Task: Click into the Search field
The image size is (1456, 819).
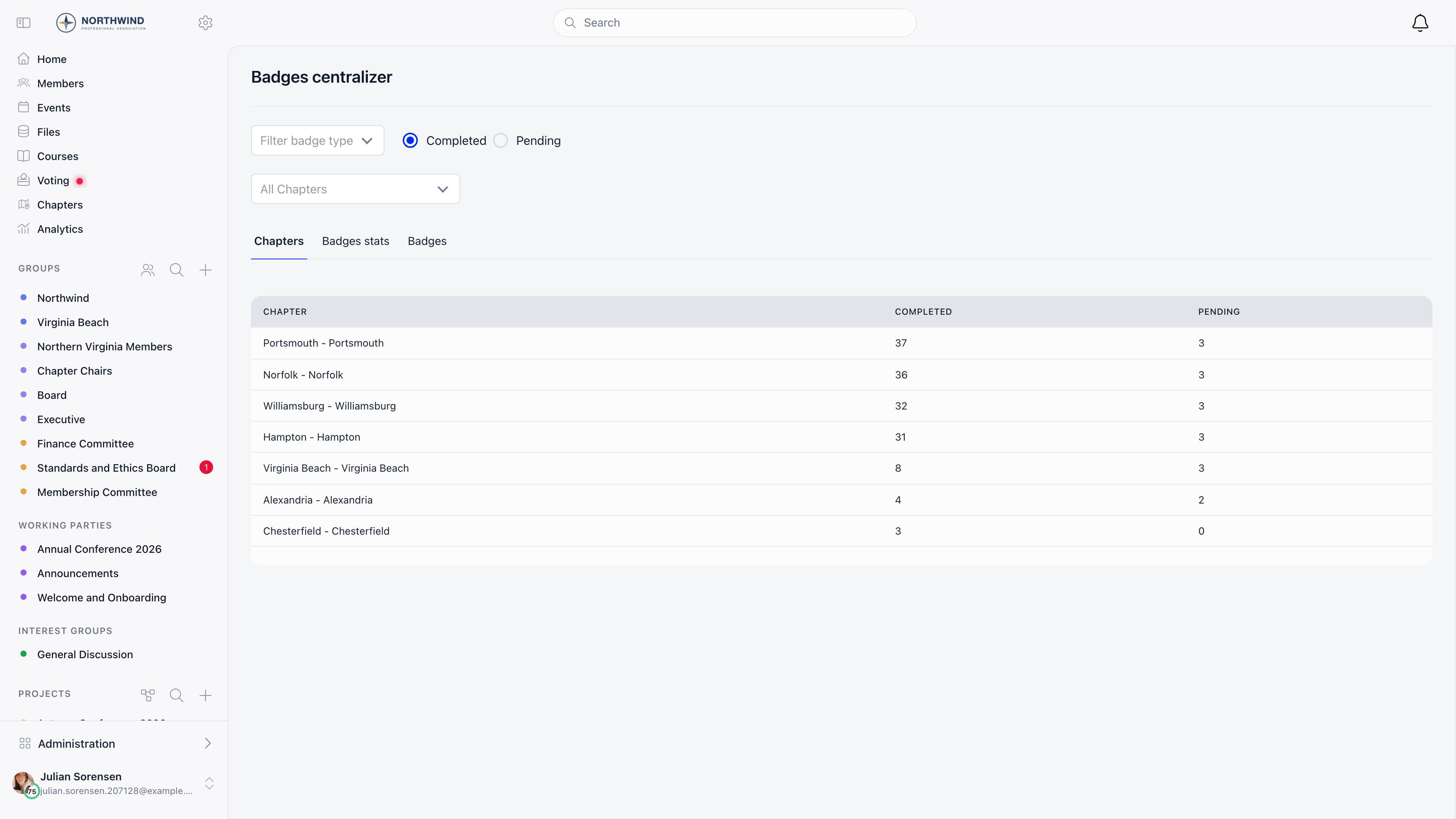Action: pos(734,23)
